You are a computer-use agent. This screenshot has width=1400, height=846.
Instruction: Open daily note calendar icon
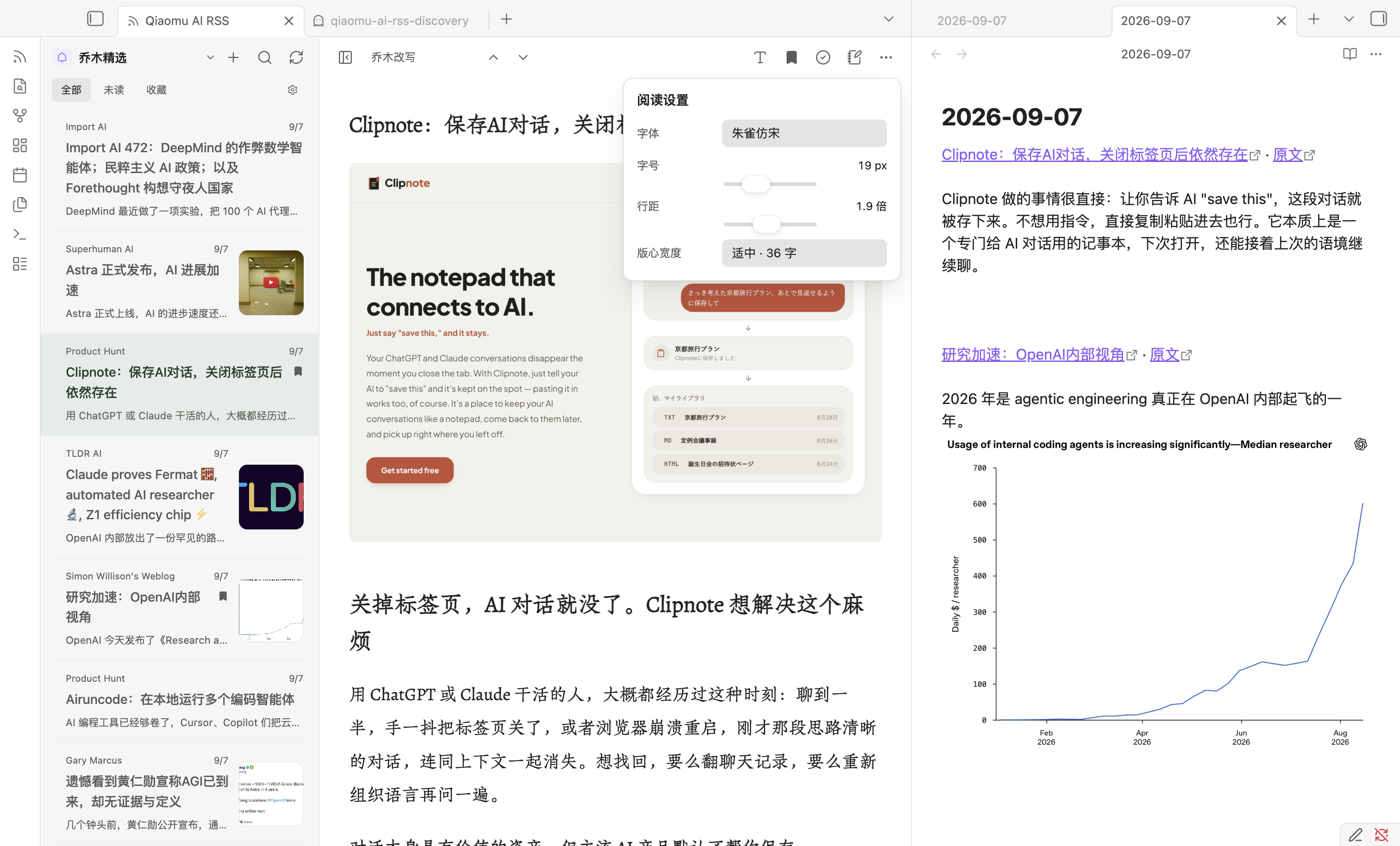(x=20, y=175)
